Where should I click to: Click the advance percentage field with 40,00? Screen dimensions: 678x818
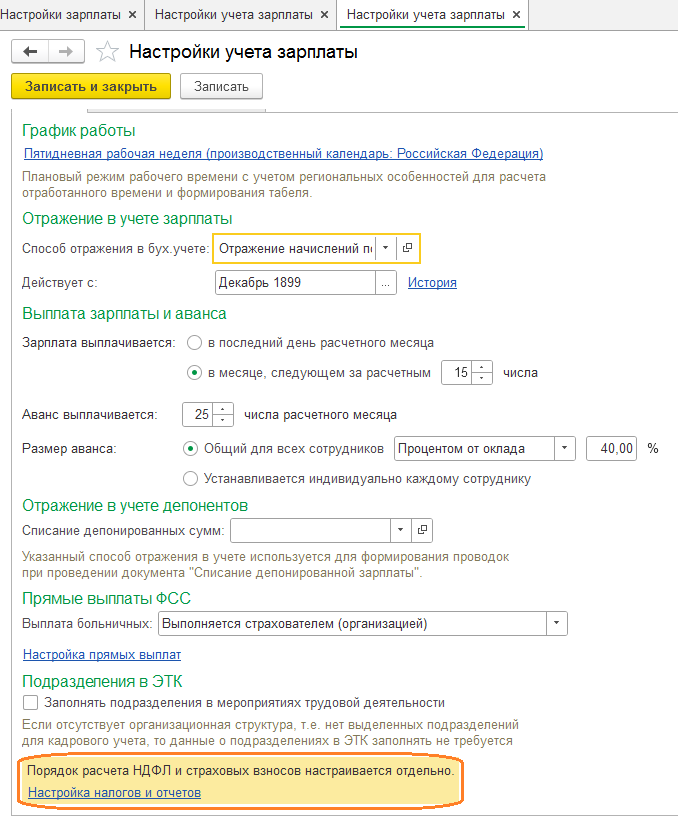(x=611, y=448)
